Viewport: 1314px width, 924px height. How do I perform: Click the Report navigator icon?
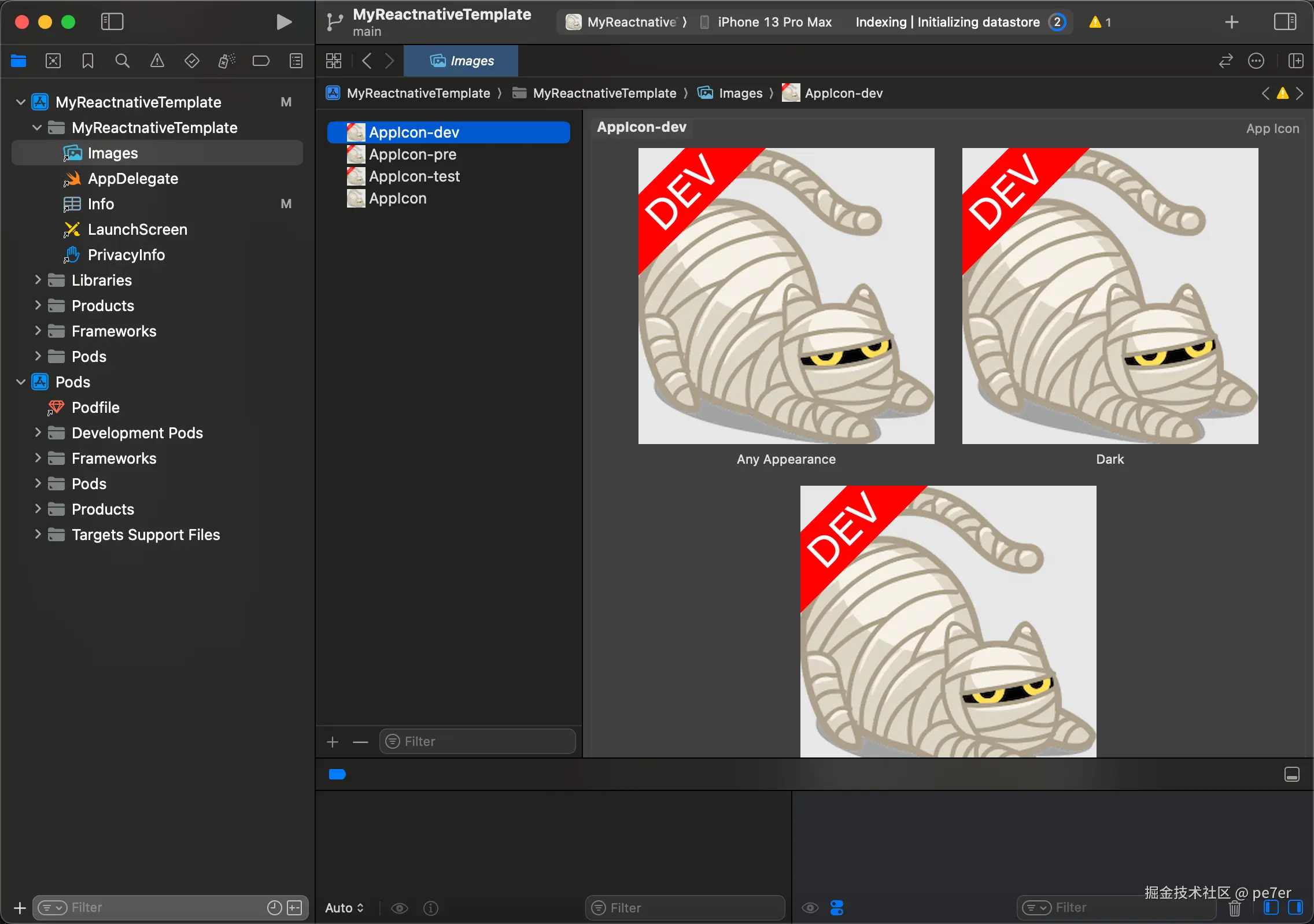tap(296, 61)
